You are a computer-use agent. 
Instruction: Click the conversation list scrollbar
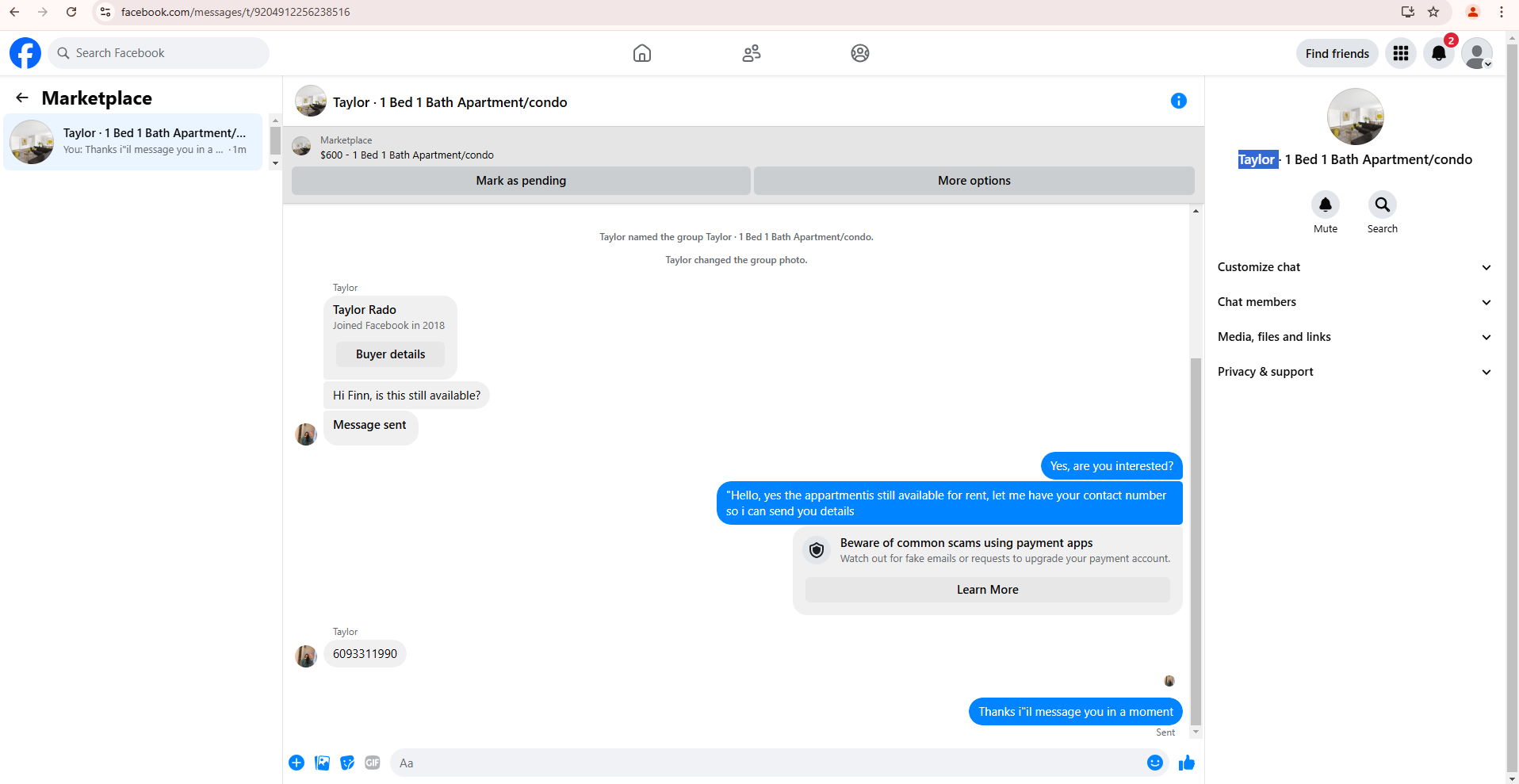tap(275, 140)
